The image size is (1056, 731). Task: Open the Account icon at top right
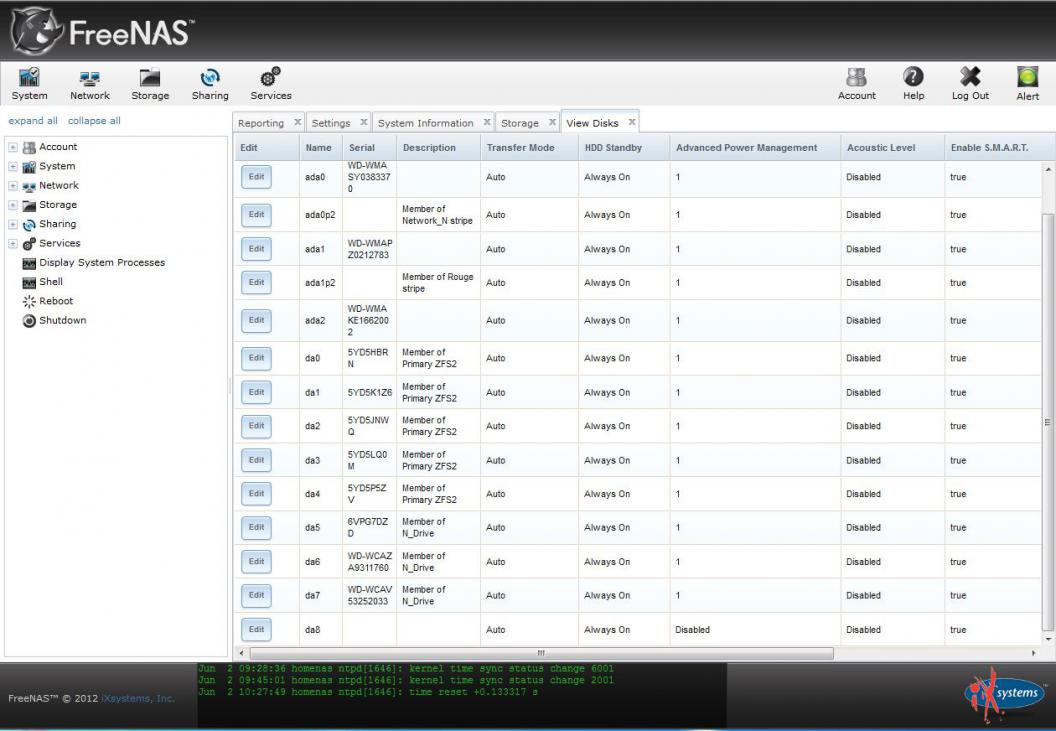point(856,84)
